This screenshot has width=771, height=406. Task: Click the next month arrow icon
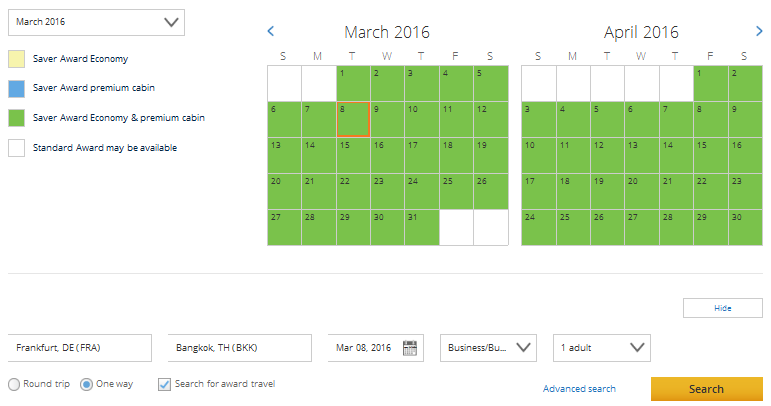tap(759, 32)
